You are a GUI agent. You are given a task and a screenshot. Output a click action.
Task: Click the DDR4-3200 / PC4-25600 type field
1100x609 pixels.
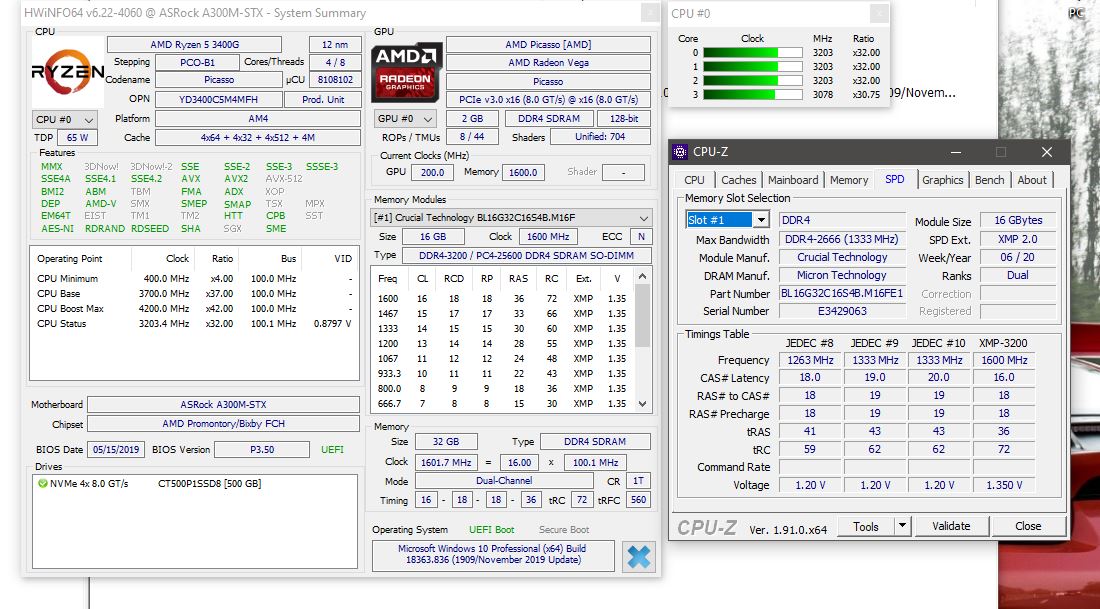click(527, 255)
